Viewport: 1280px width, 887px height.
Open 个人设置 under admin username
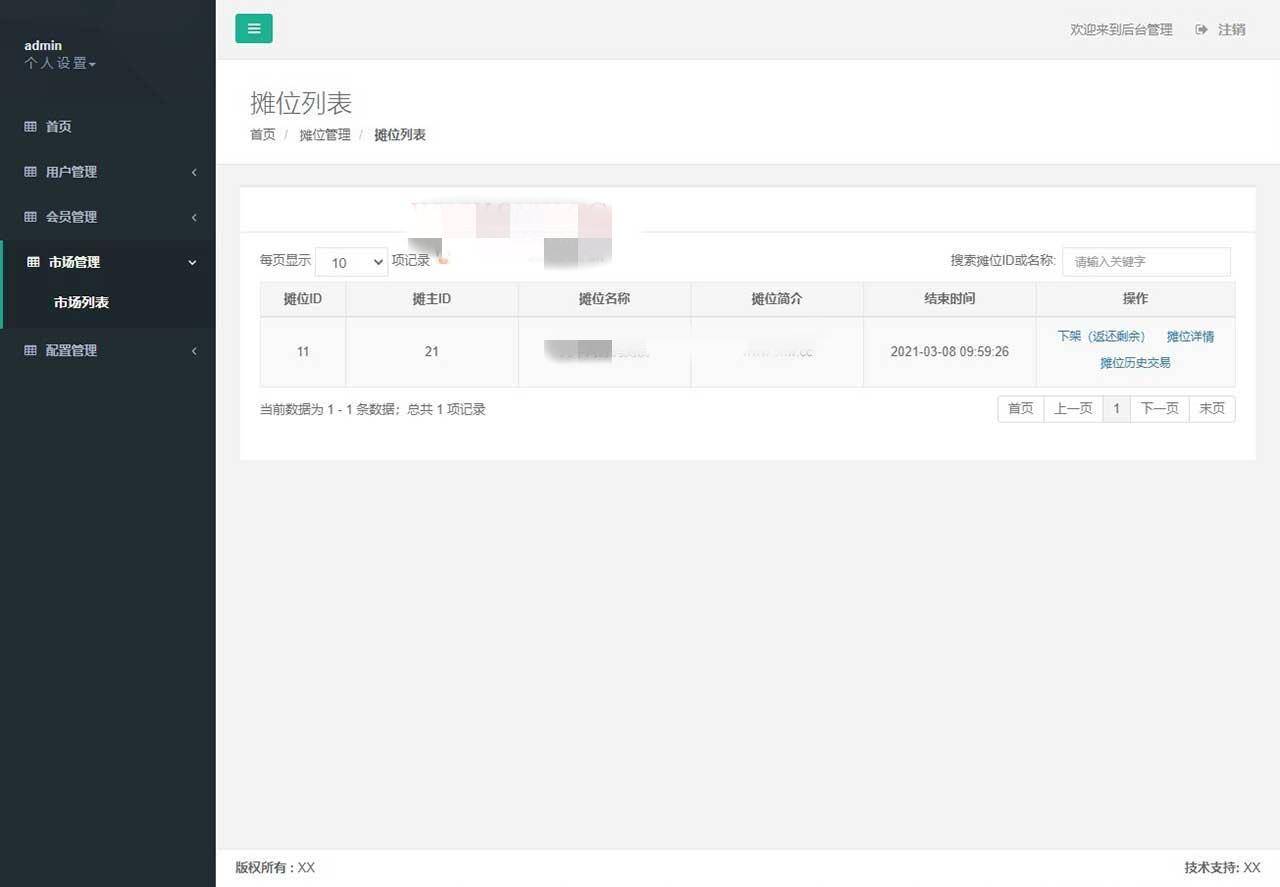pos(59,63)
